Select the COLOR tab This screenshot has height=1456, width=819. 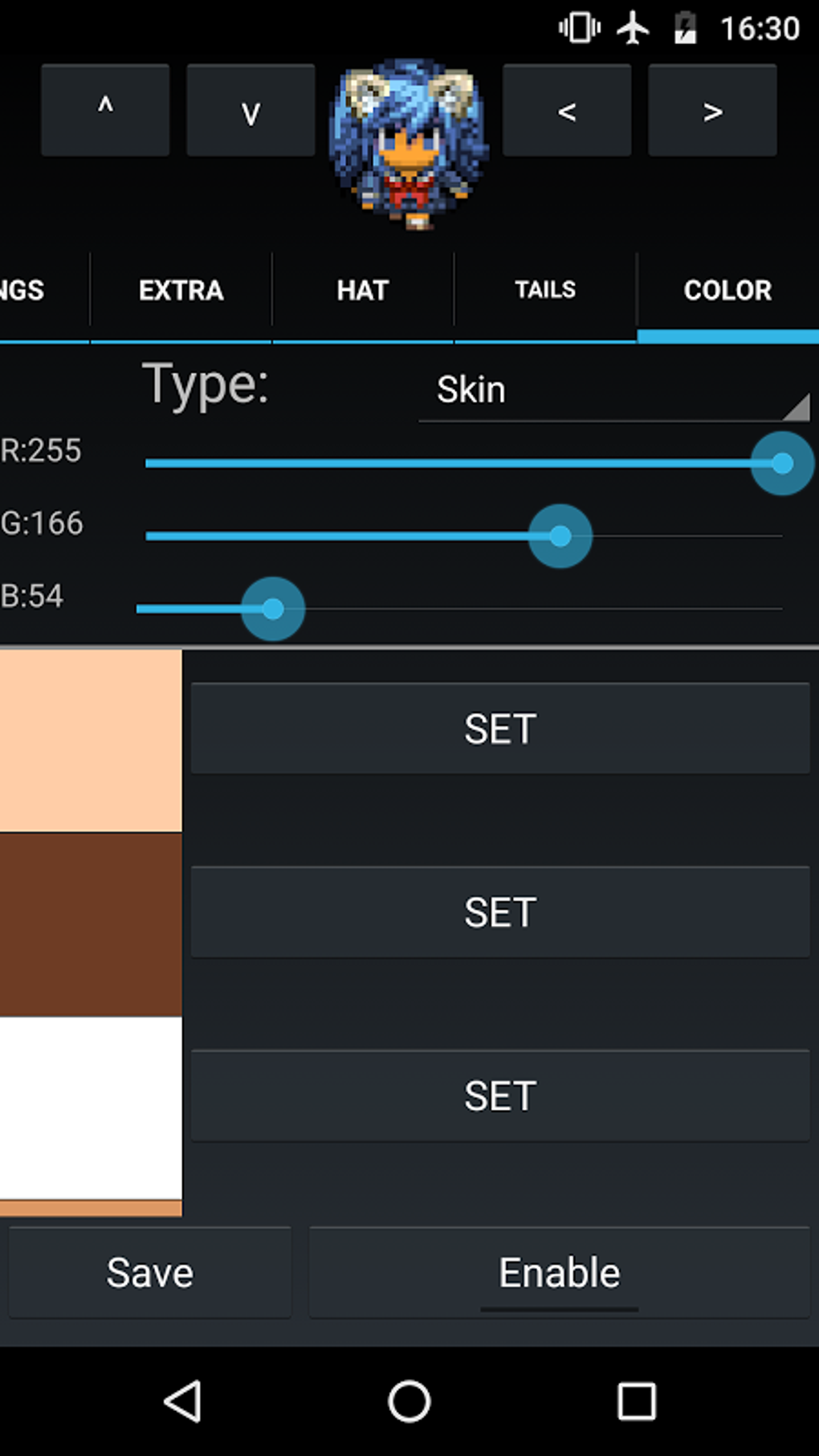pos(727,290)
